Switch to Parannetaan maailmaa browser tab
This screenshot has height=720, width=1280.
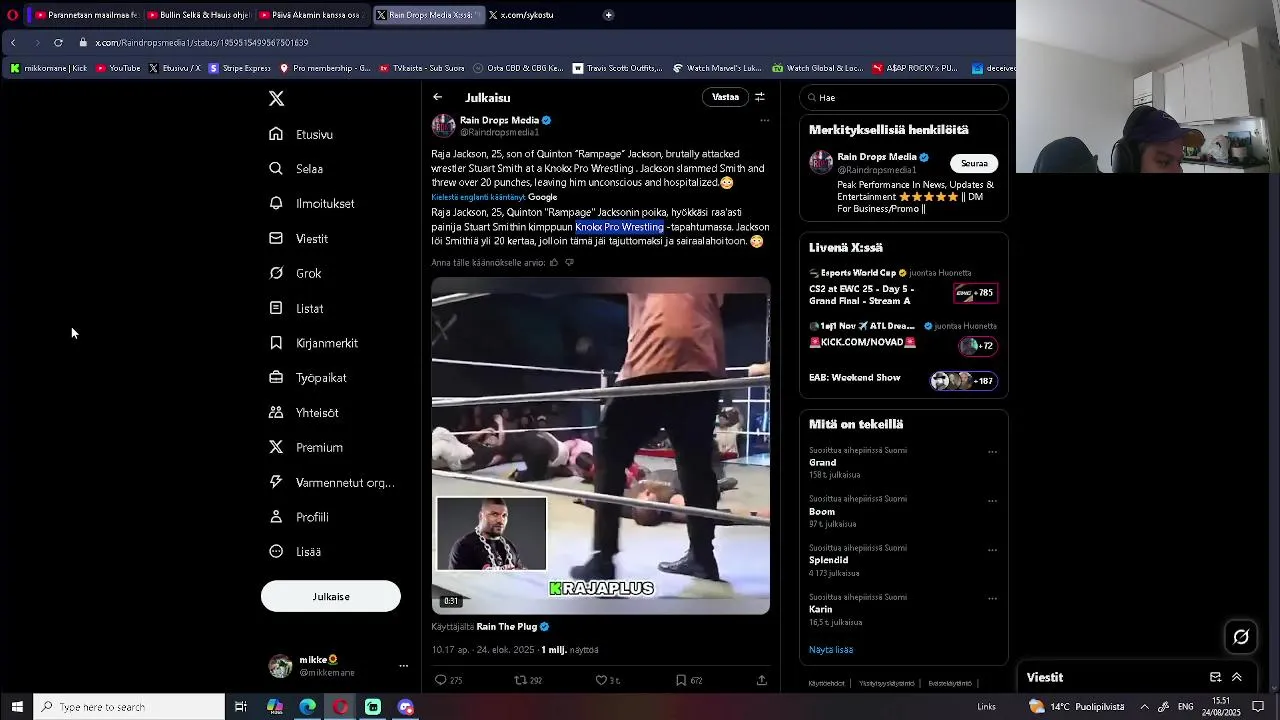click(x=85, y=15)
